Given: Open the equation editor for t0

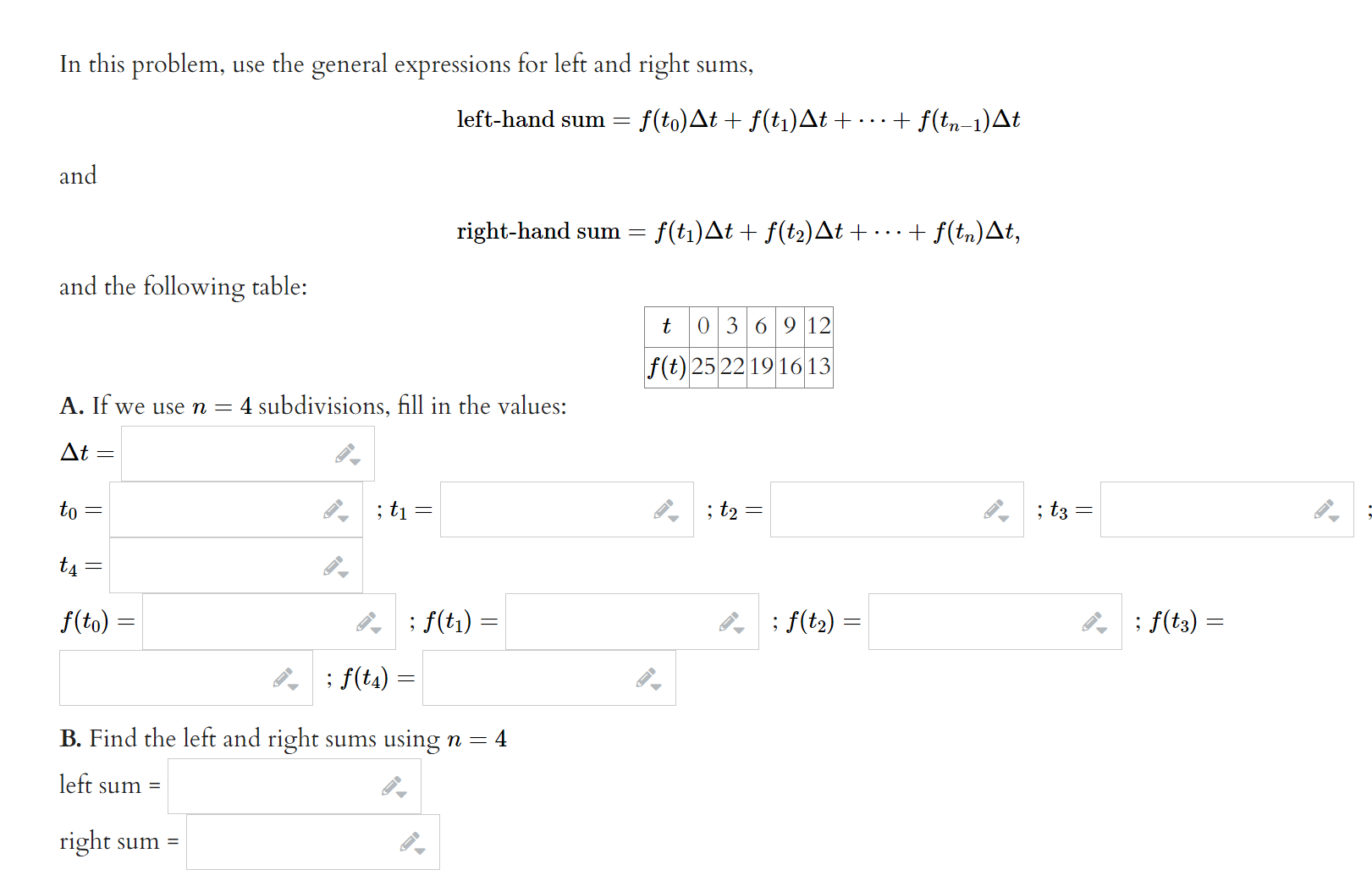Looking at the screenshot, I should click(x=334, y=510).
